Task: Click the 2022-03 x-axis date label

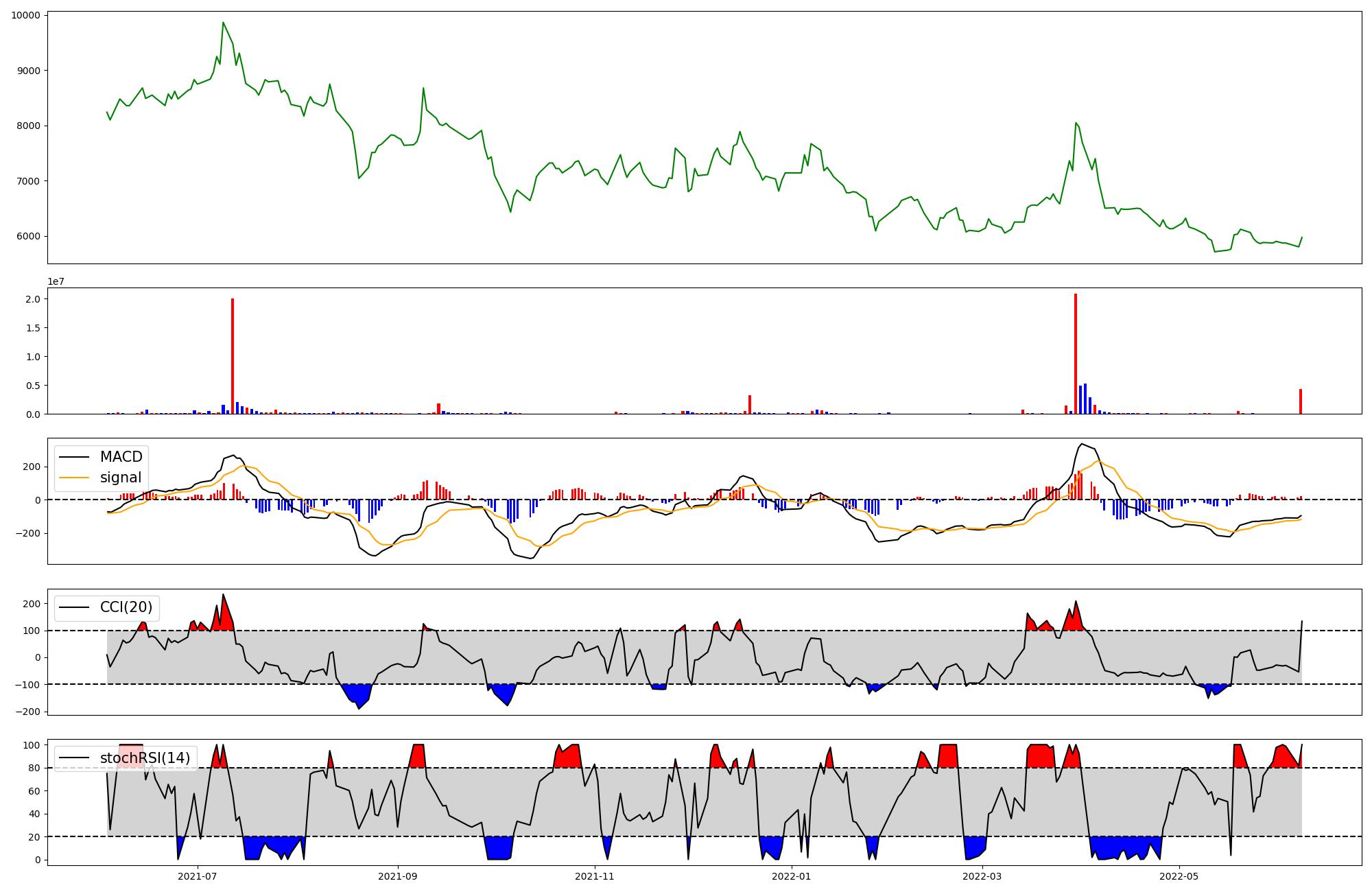Action: (982, 876)
